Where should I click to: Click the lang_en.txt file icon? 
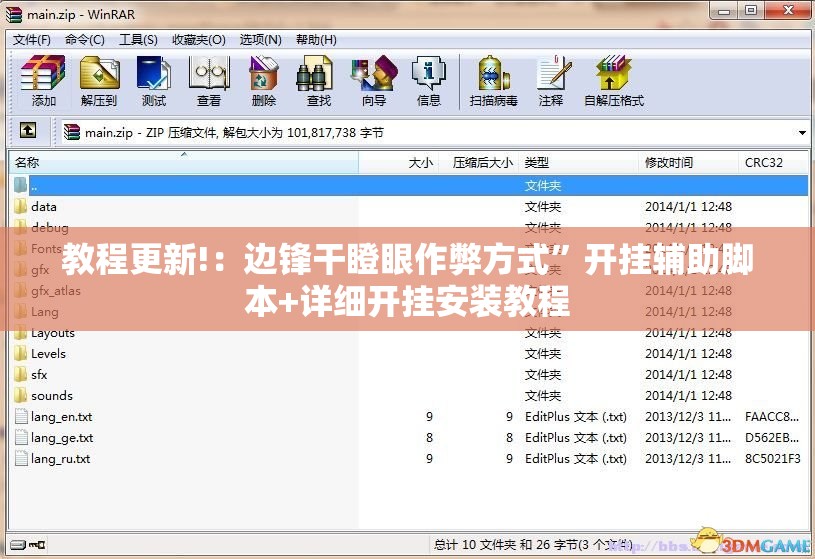click(x=21, y=417)
